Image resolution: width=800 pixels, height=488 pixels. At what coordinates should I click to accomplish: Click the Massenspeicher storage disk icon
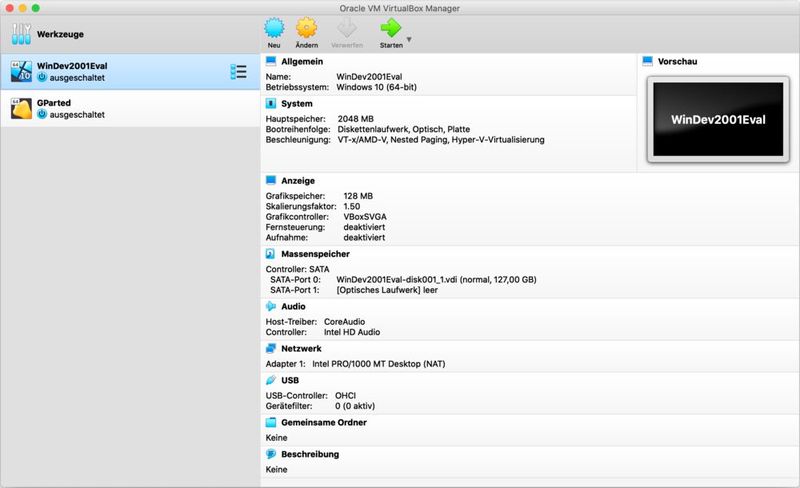(270, 254)
